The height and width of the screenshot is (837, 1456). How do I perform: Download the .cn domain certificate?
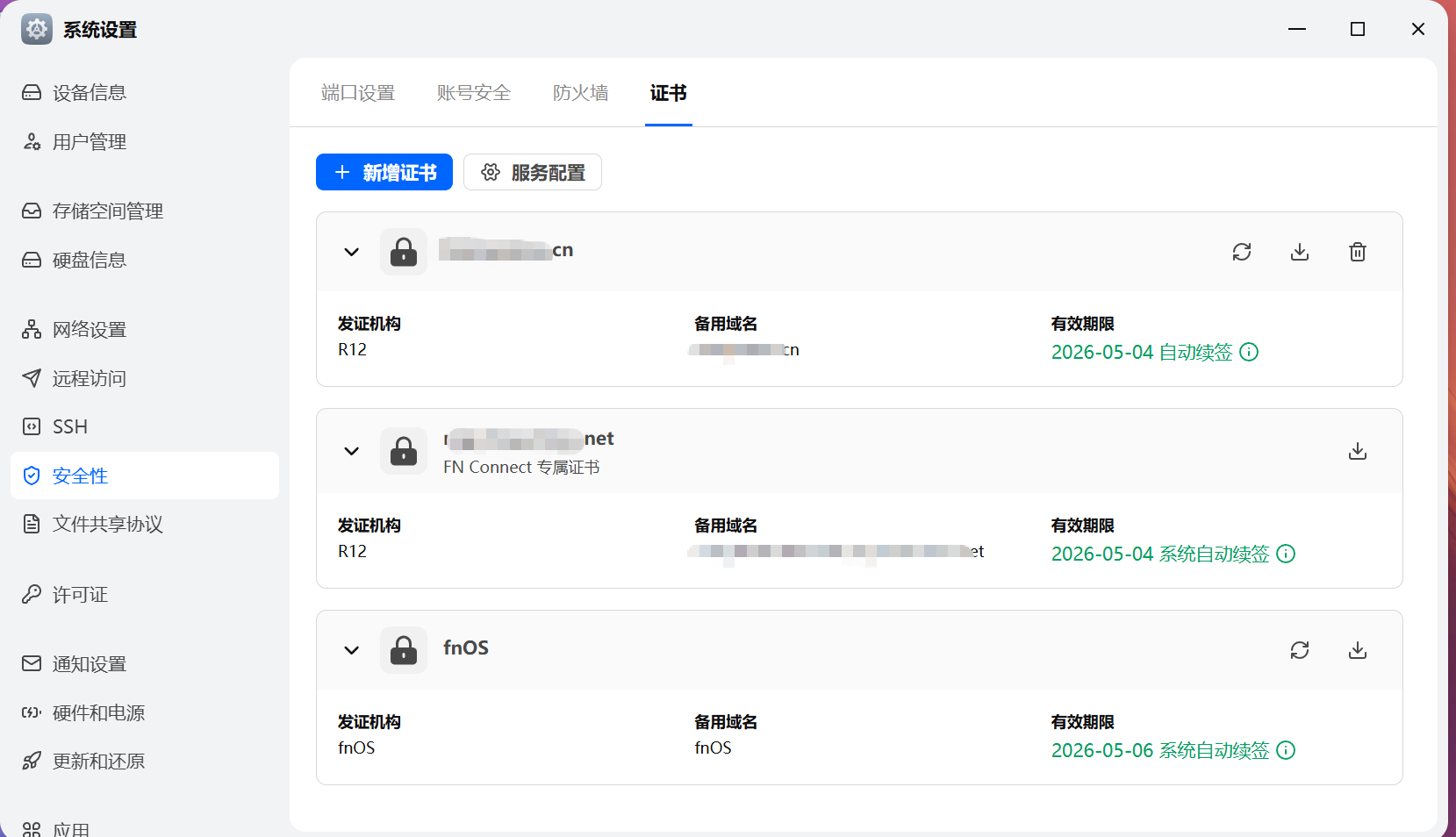click(x=1300, y=253)
